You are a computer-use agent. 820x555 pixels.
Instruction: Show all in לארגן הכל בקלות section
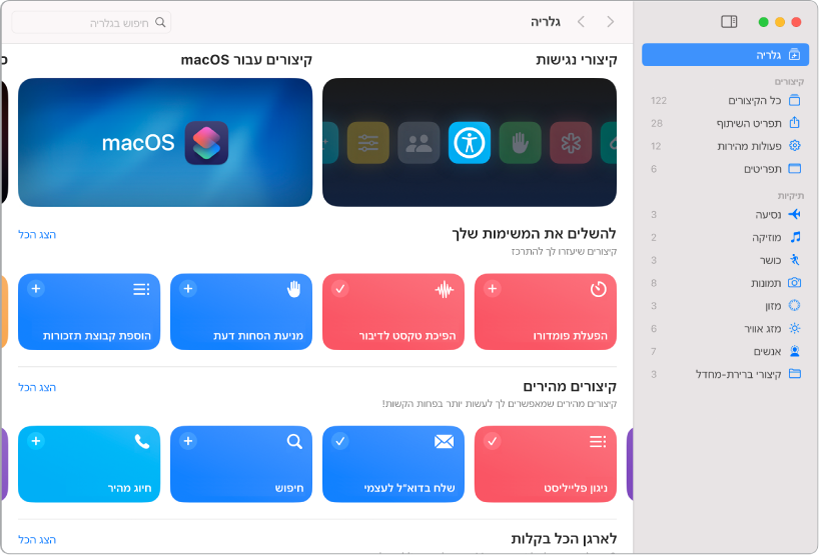coord(37,539)
